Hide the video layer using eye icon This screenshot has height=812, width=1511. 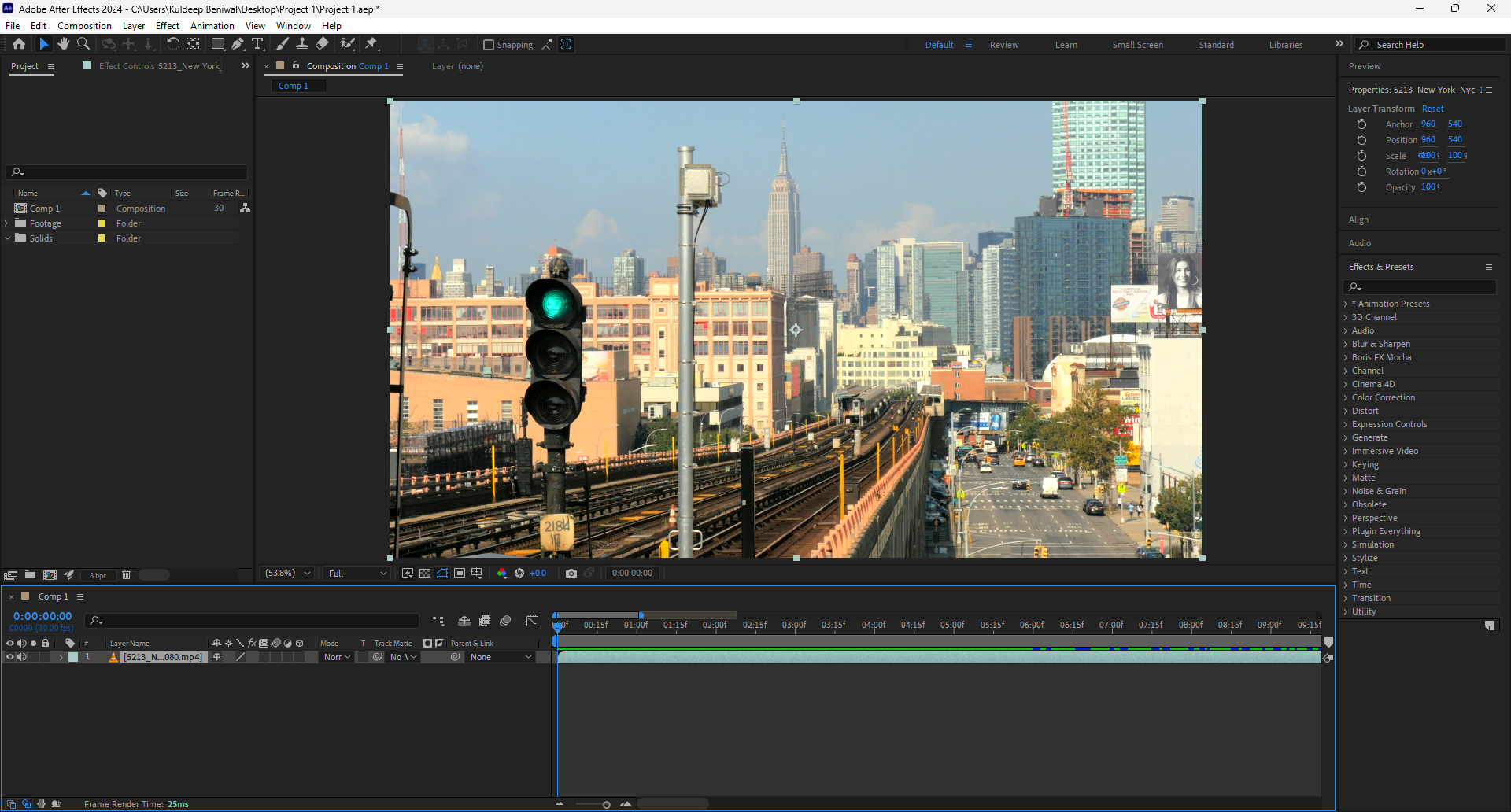click(x=10, y=657)
